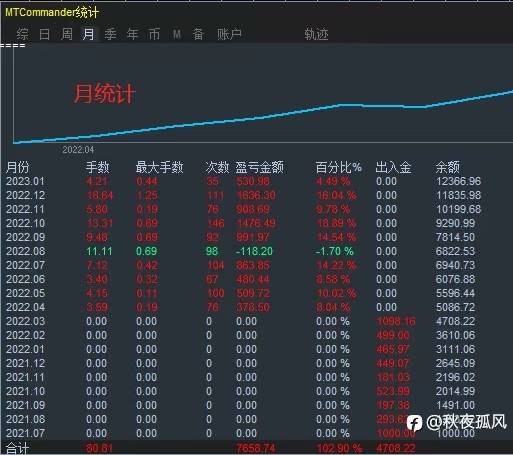Image resolution: width=513 pixels, height=455 pixels.
Task: Click the 余额 column header
Action: pyautogui.click(x=448, y=167)
